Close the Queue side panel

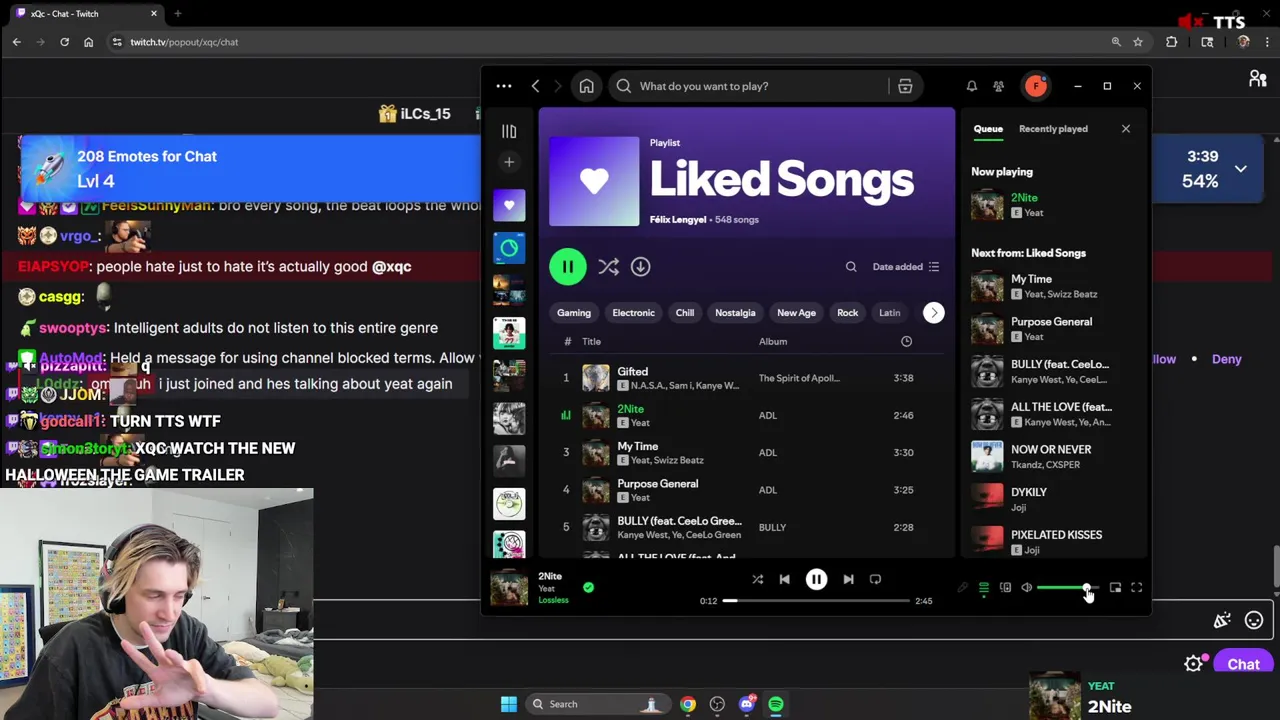click(x=1126, y=129)
